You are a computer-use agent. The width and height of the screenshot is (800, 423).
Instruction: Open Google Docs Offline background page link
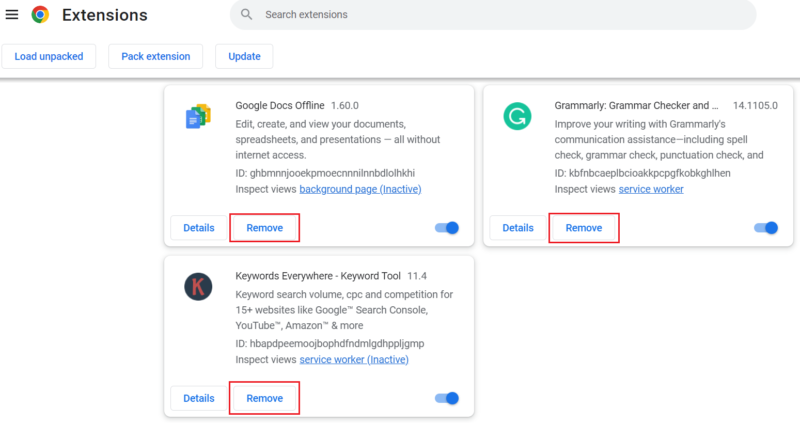pos(360,189)
